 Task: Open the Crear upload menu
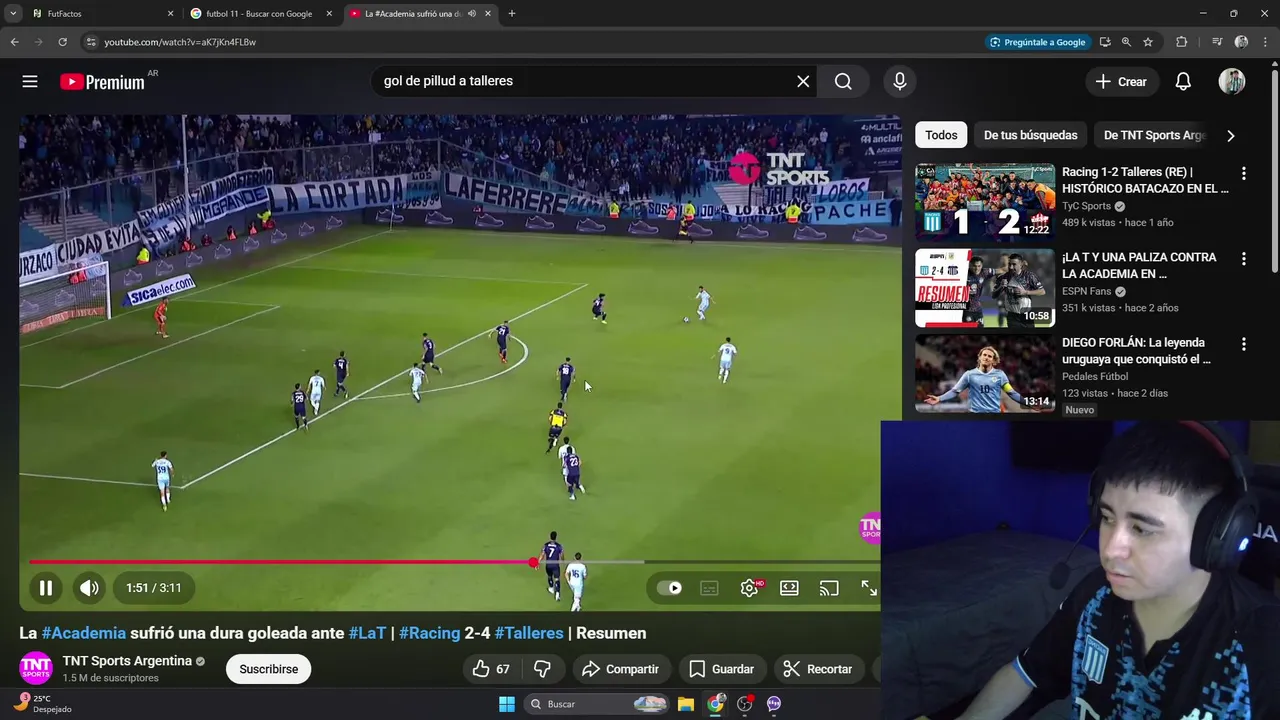1122,82
